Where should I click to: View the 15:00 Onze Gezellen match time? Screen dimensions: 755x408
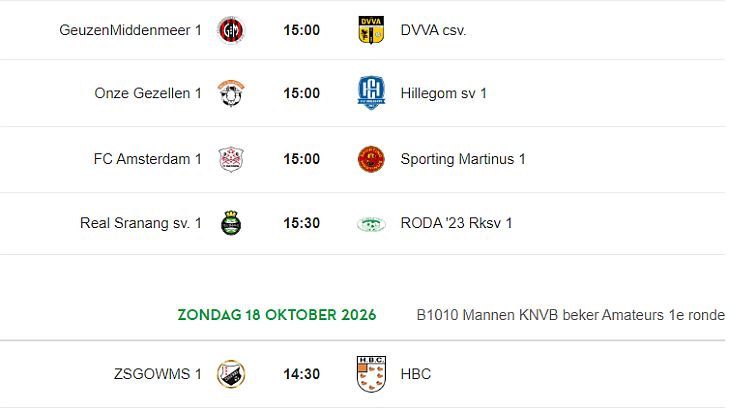(301, 93)
